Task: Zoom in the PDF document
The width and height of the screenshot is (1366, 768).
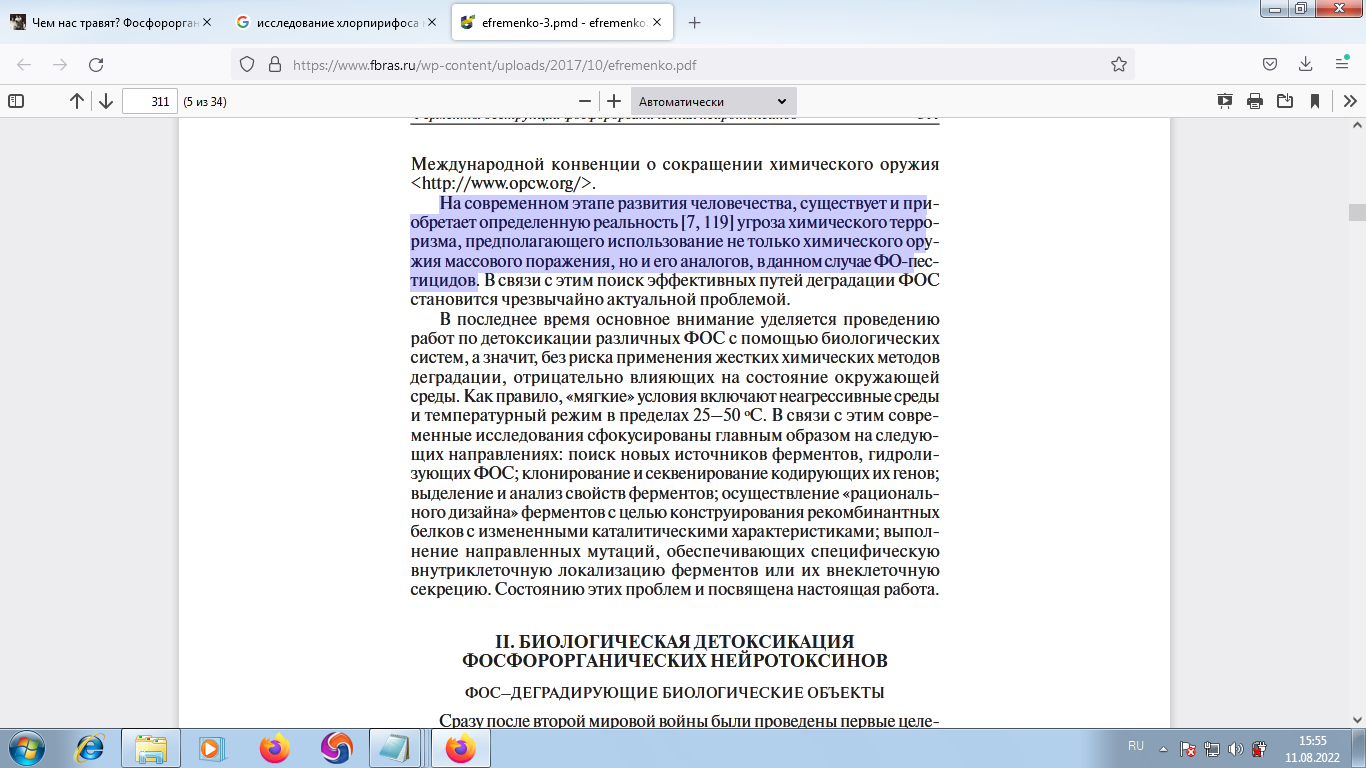Action: [614, 101]
